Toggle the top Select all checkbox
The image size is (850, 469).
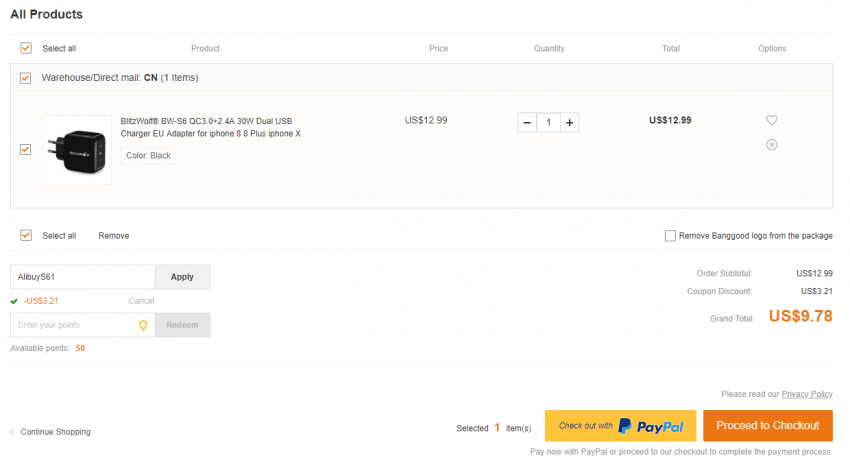point(26,48)
